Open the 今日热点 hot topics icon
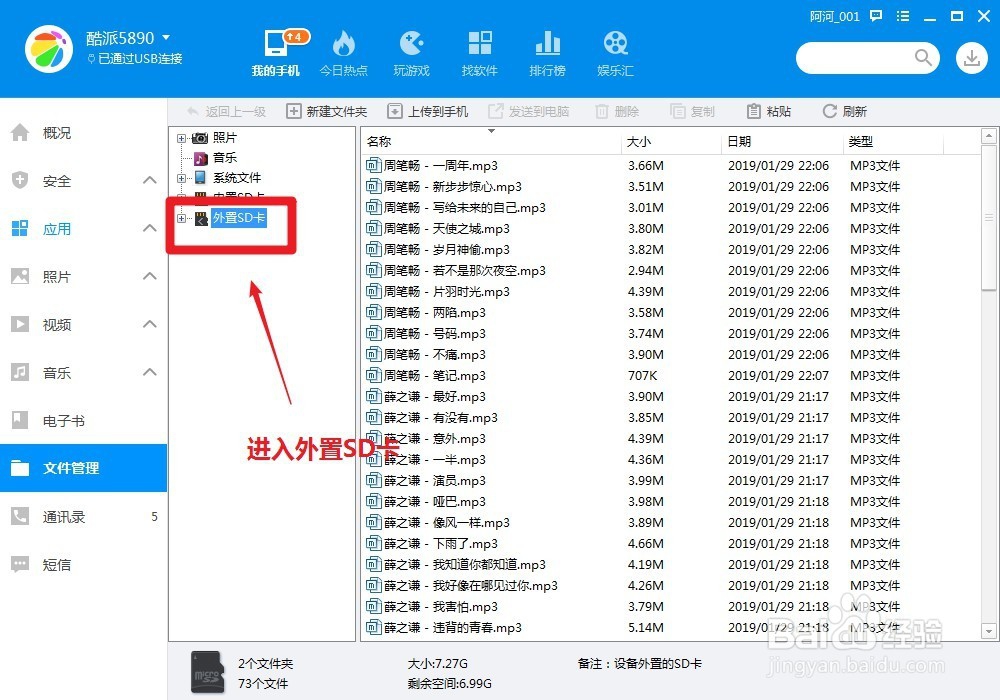Screen dimensions: 1000x700 (x=344, y=50)
